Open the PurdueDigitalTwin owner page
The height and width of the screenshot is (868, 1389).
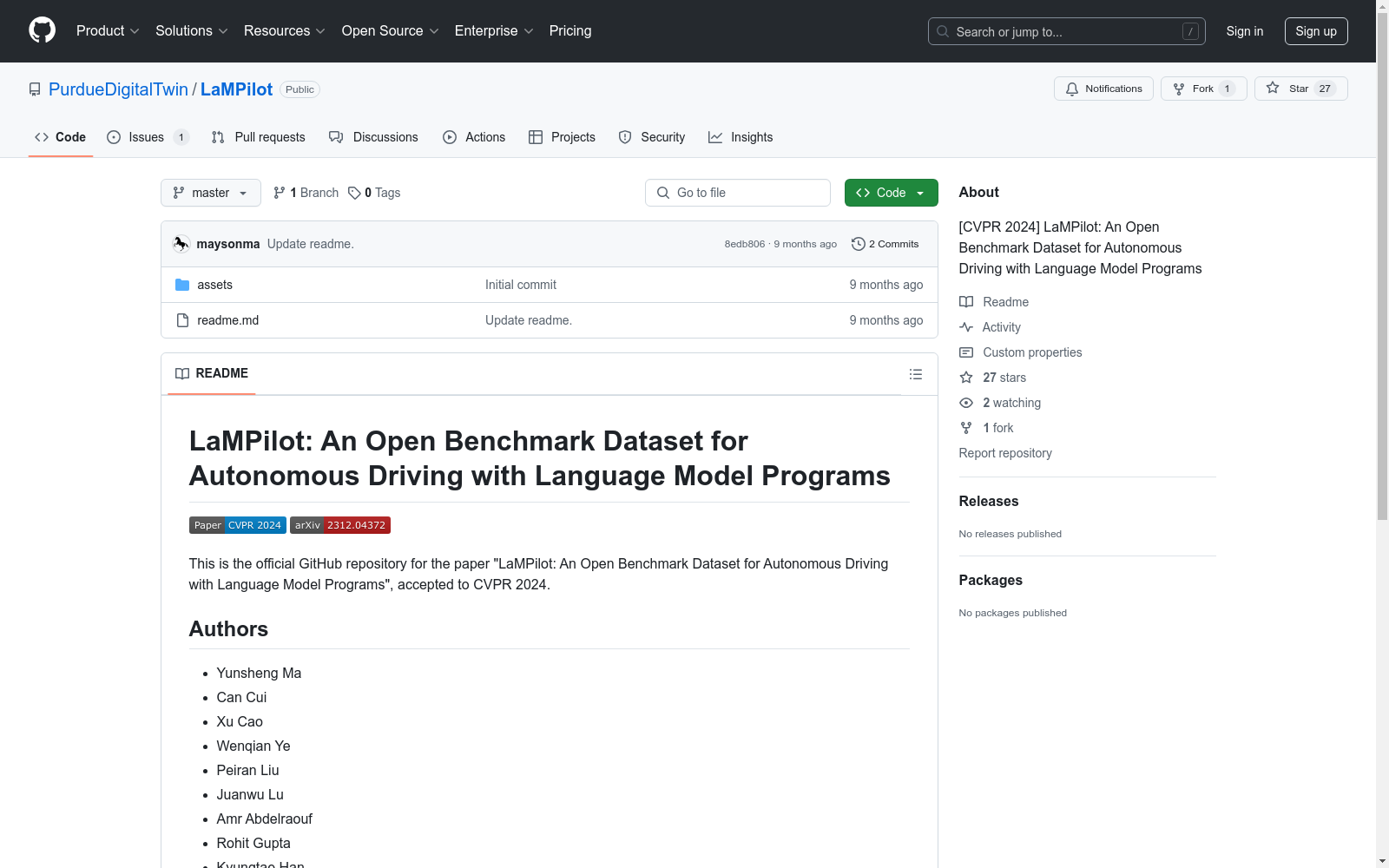[118, 89]
